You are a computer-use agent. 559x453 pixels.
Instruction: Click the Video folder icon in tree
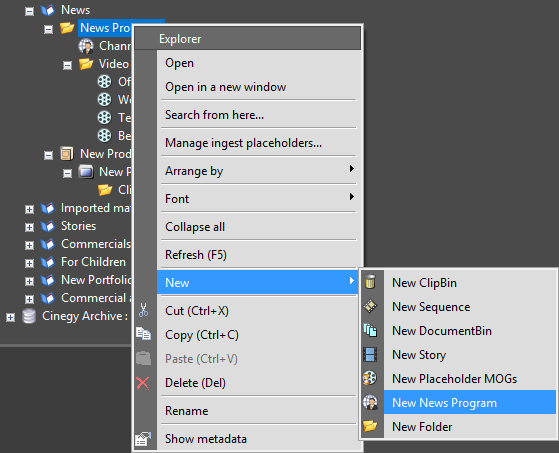click(86, 64)
